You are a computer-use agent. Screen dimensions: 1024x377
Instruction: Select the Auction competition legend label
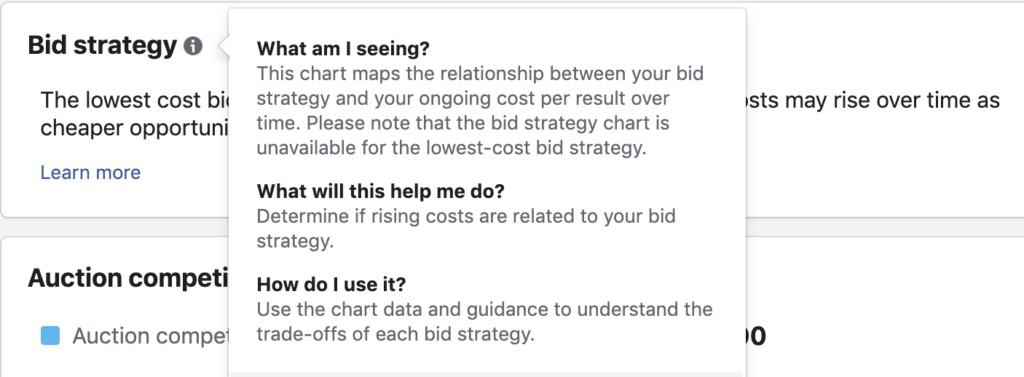[x=150, y=336]
